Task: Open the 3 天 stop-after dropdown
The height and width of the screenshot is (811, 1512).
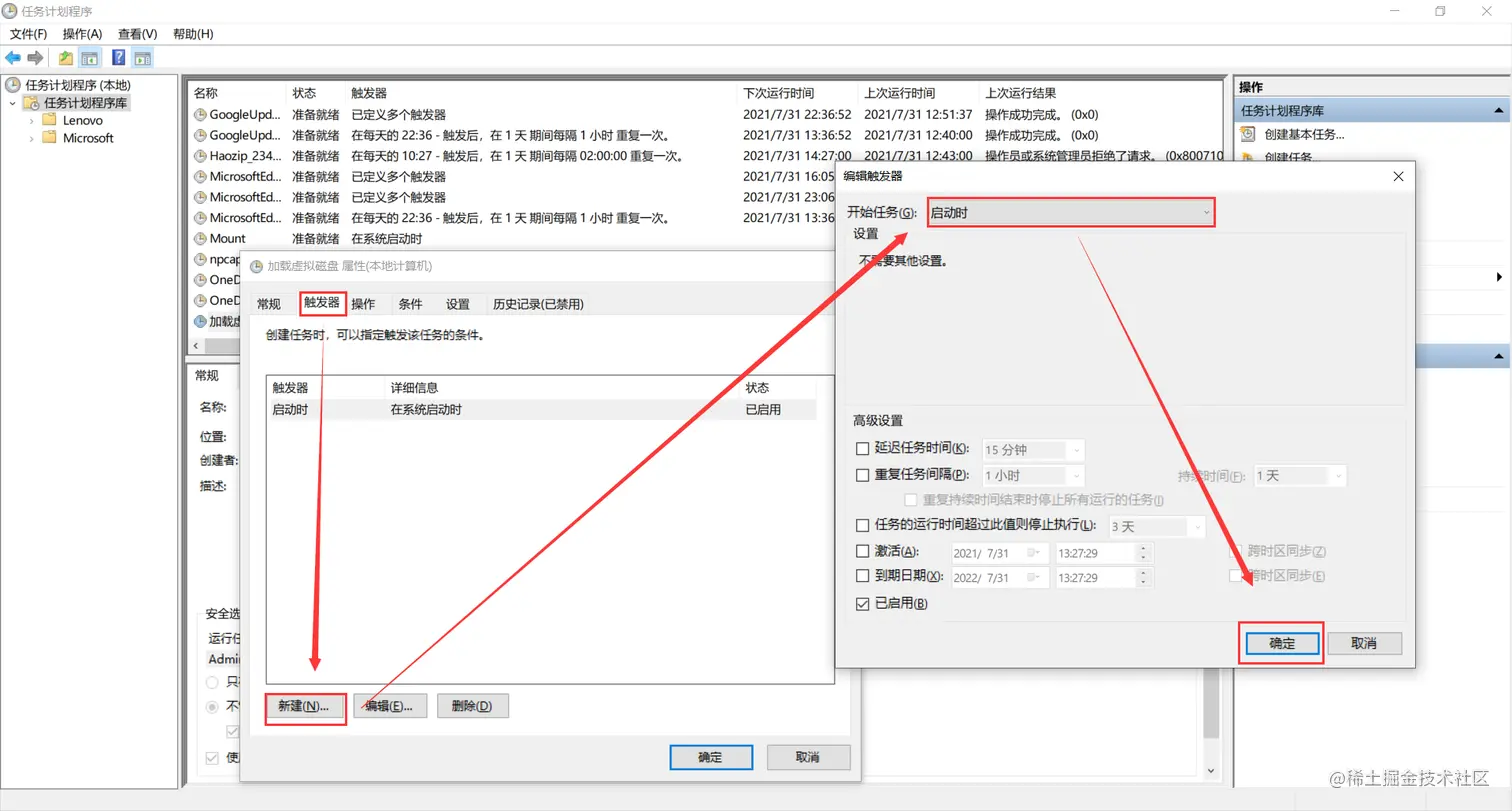Action: tap(1155, 526)
